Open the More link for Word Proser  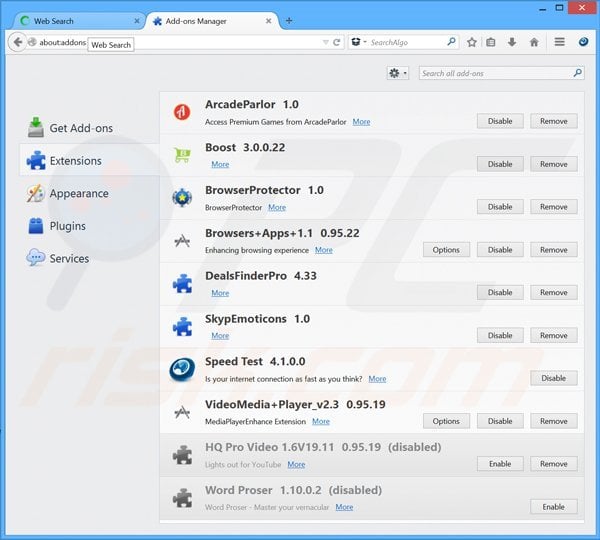click(x=344, y=507)
